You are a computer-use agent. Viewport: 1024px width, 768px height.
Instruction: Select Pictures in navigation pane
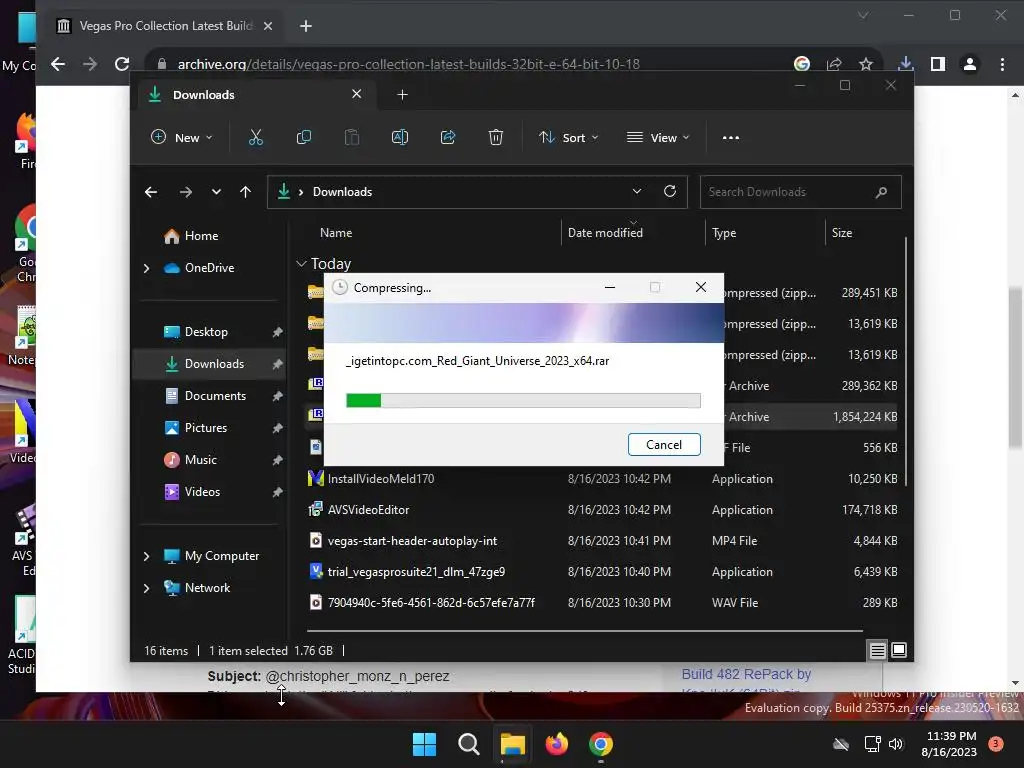click(x=206, y=428)
